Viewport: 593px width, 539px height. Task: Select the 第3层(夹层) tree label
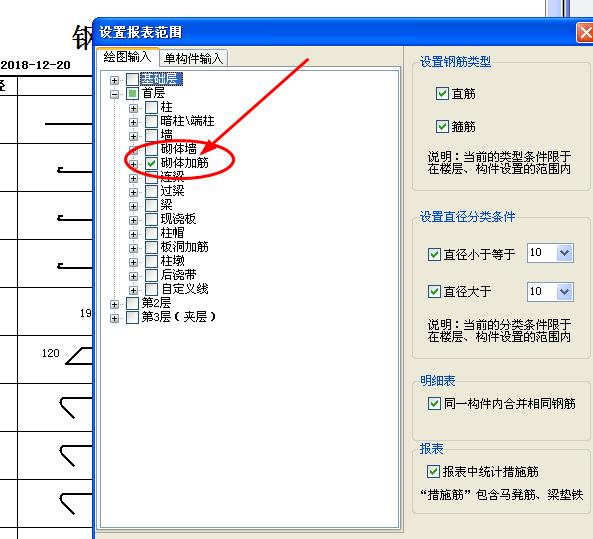click(179, 317)
